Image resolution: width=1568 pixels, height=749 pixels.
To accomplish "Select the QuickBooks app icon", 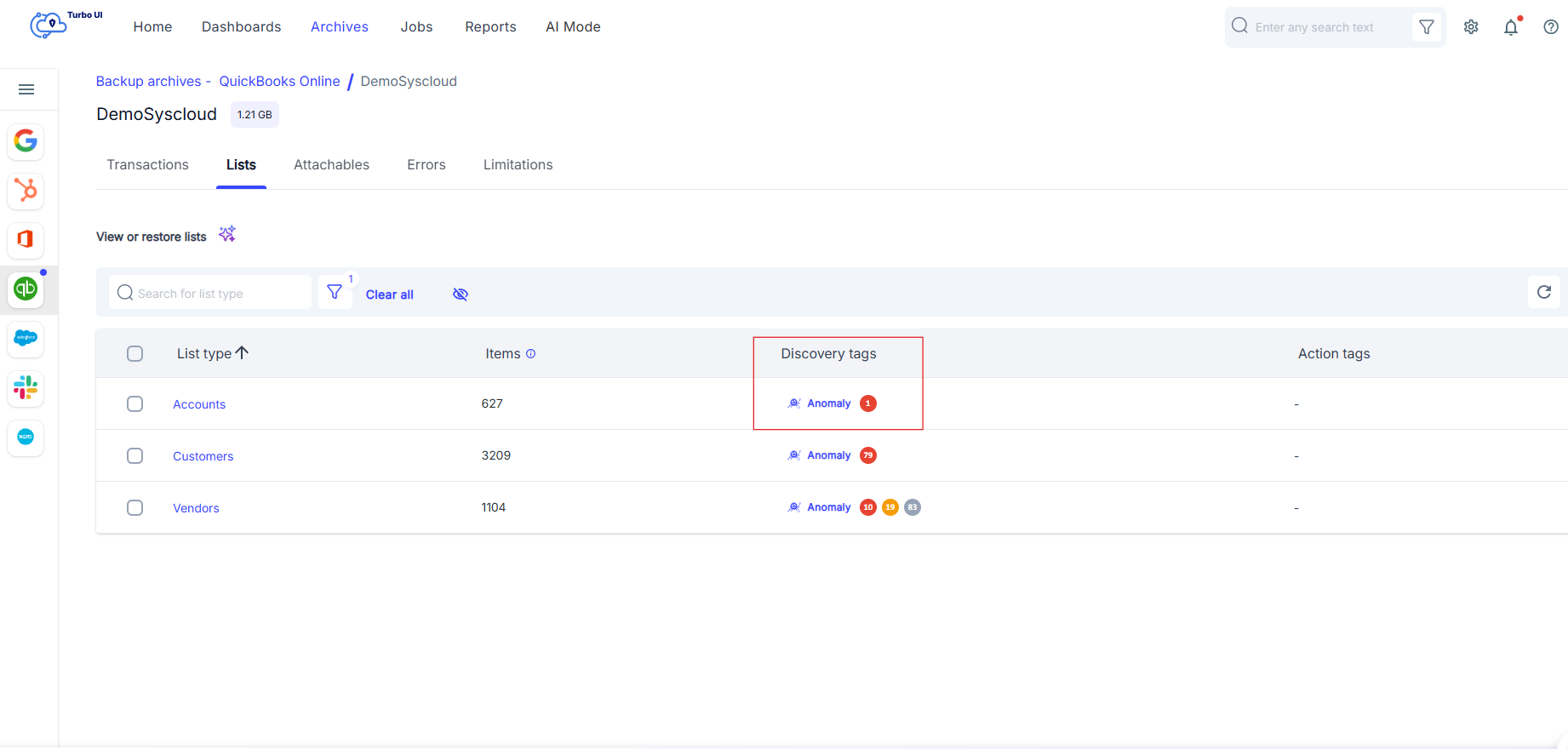I will point(26,289).
